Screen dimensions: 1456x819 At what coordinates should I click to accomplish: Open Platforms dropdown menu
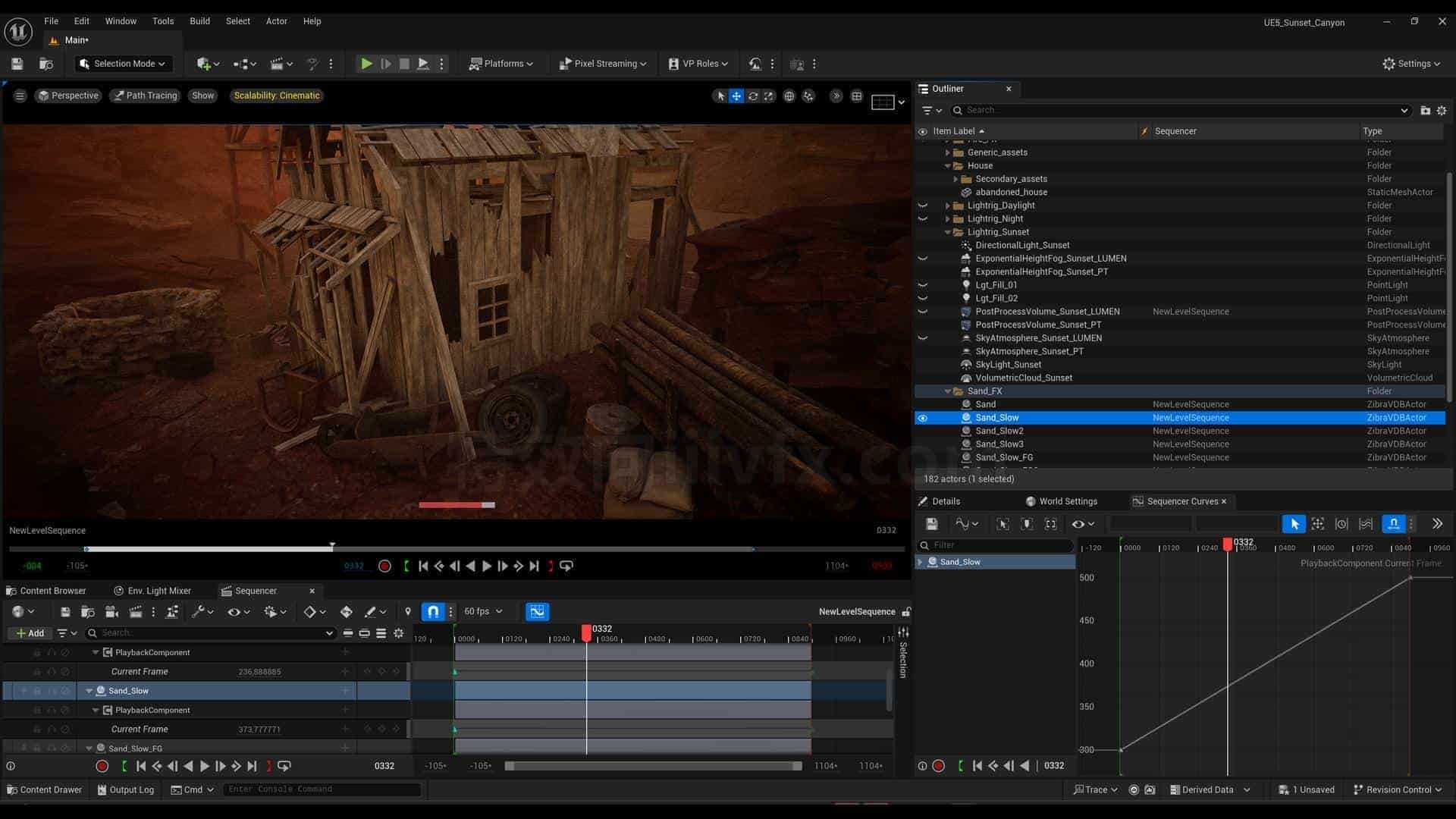[501, 64]
